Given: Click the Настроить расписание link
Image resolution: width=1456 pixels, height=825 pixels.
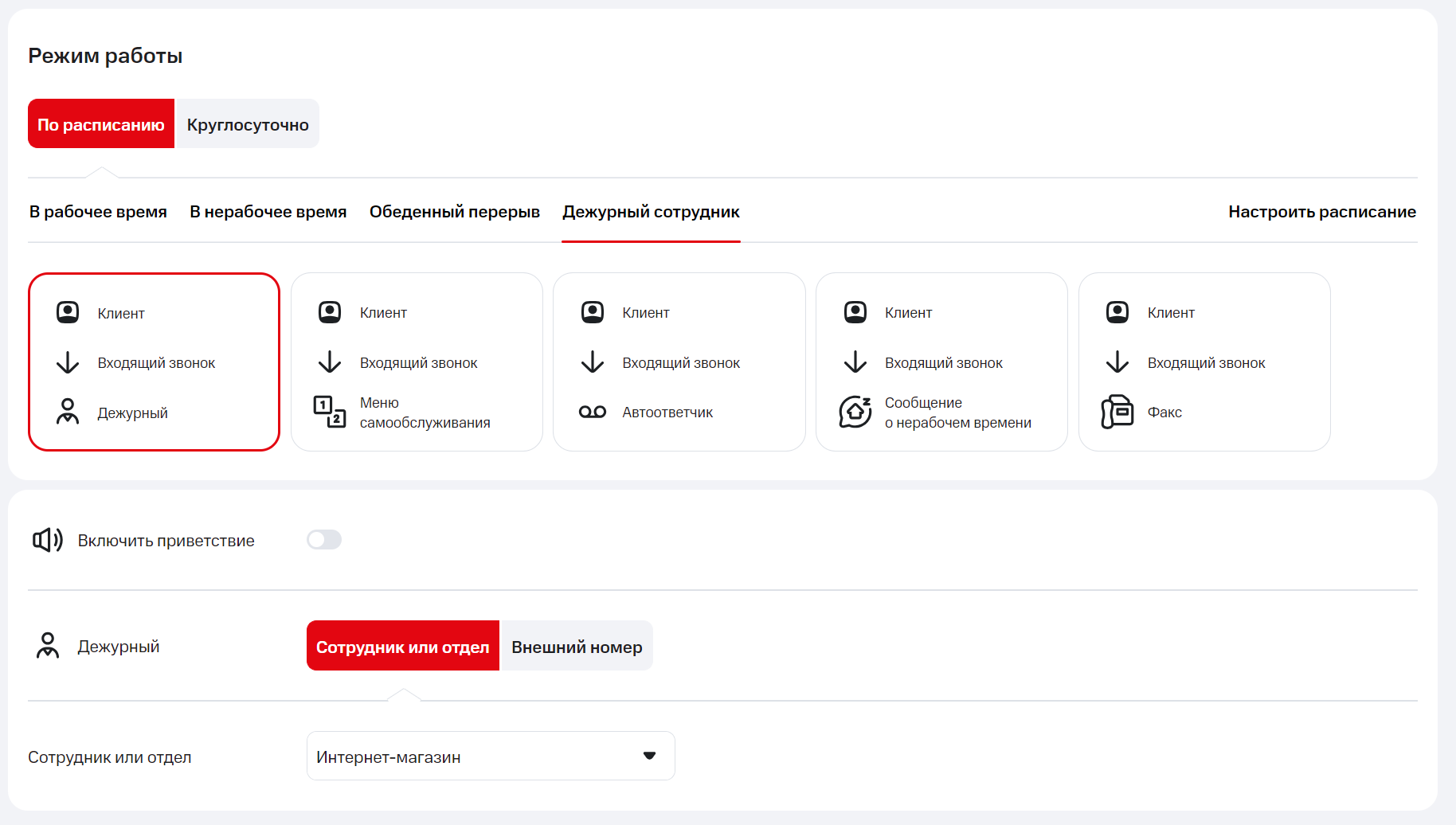Looking at the screenshot, I should [x=1321, y=212].
